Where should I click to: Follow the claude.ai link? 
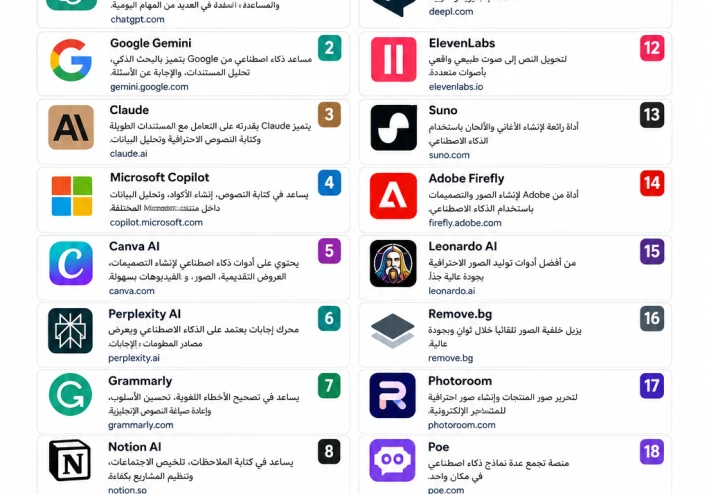tap(128, 154)
